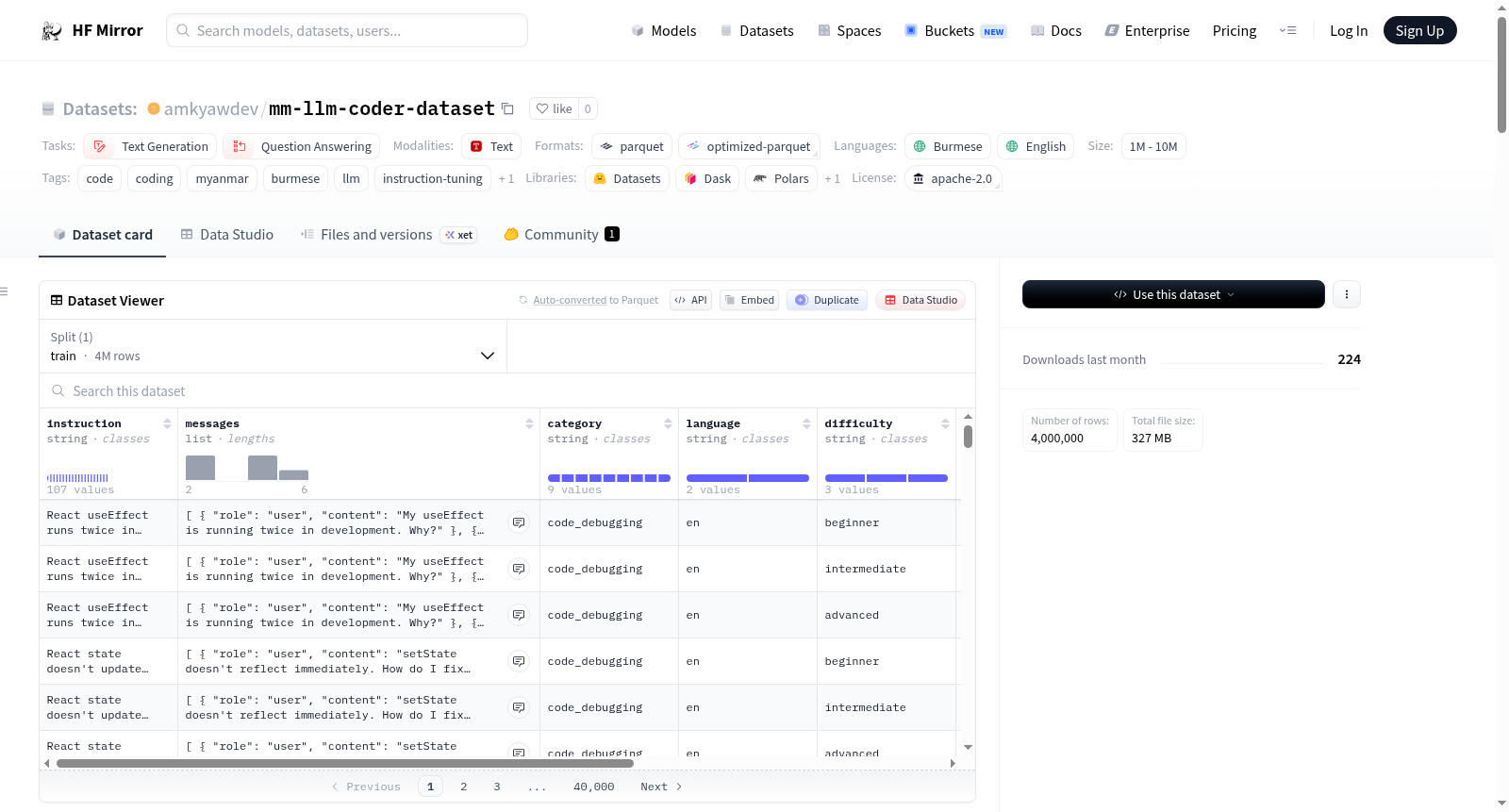Viewport: 1509px width, 812px height.
Task: Focus the Search models, datasets, users field
Action: pyautogui.click(x=347, y=31)
